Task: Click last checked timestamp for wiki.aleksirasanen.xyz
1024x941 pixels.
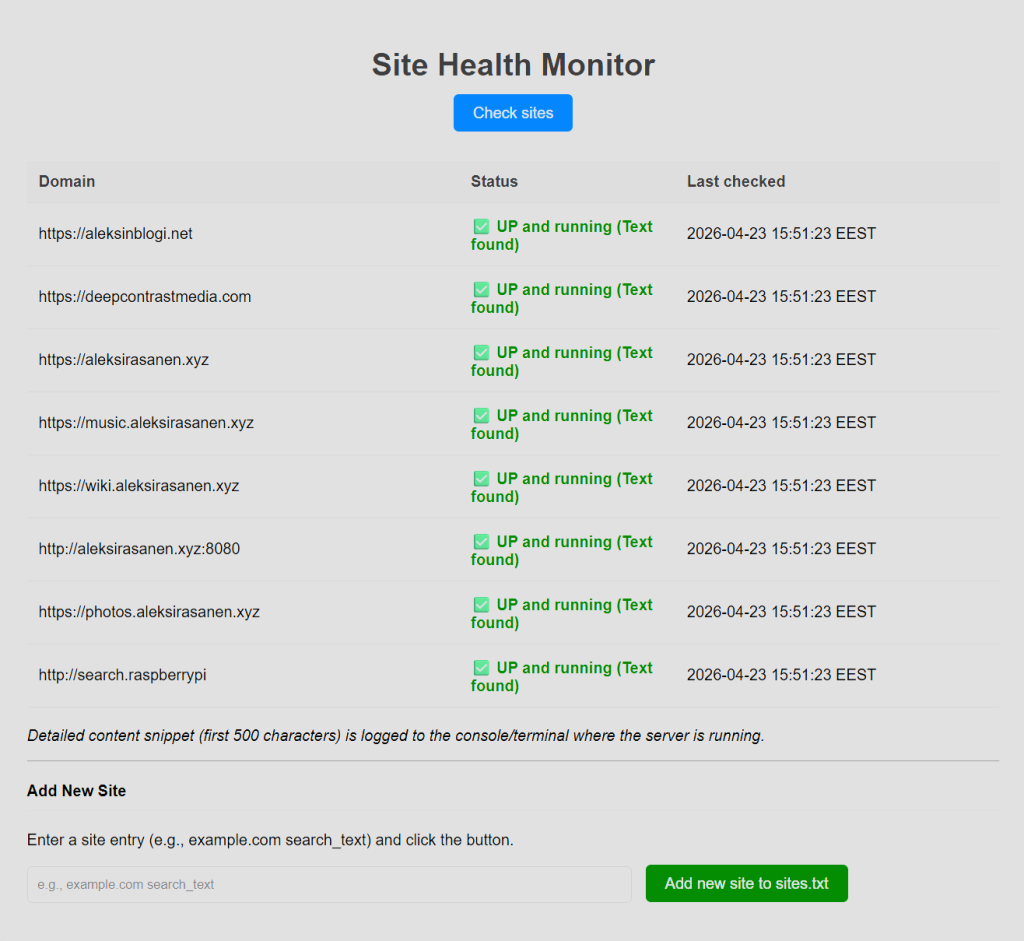Action: point(780,486)
